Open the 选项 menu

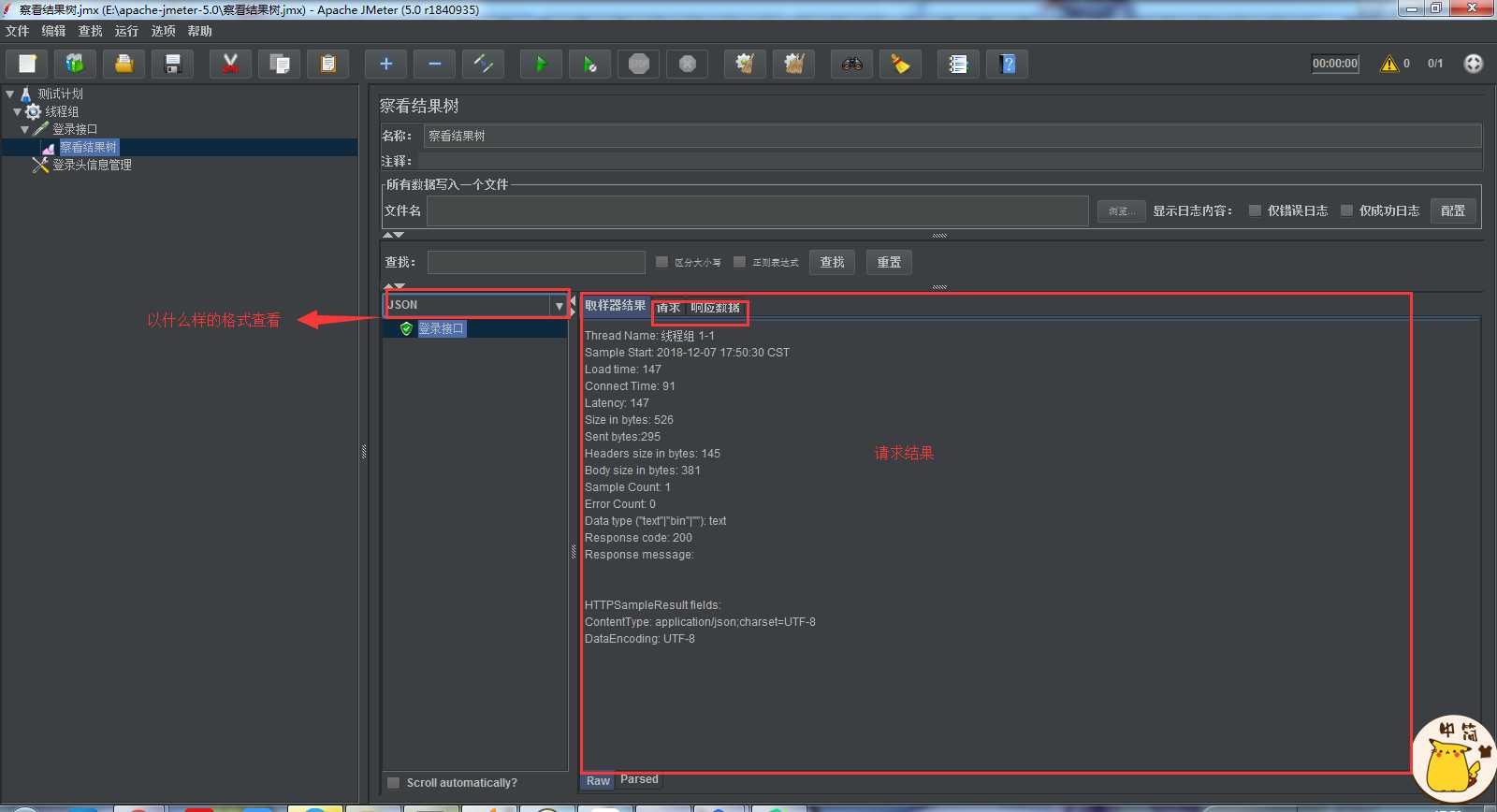point(163,31)
